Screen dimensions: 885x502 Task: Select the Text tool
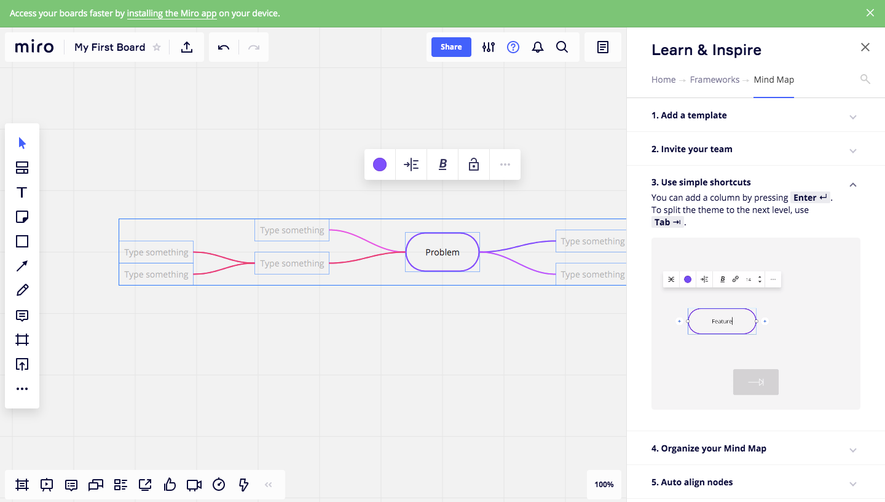(x=22, y=193)
